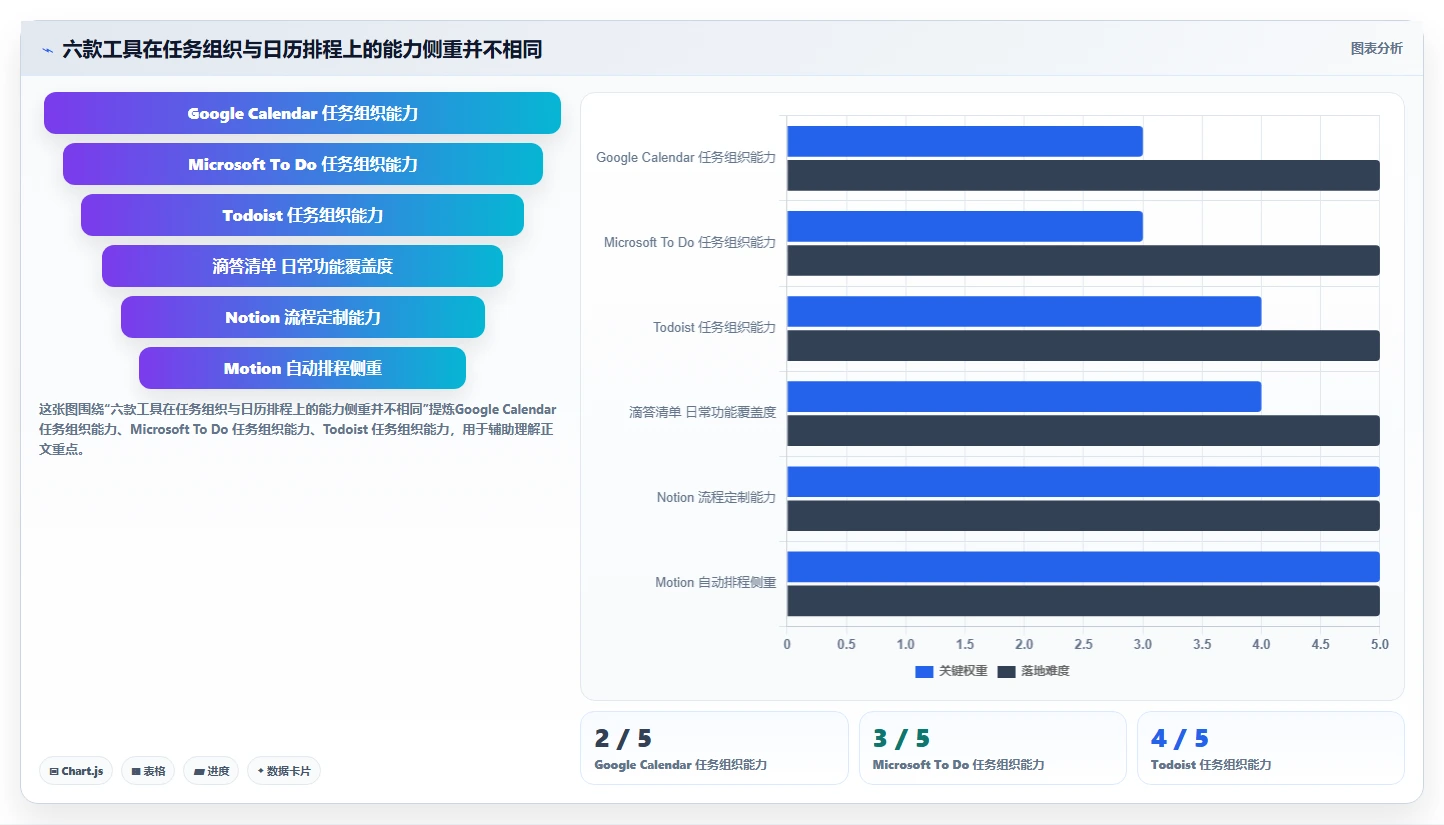1444x825 pixels.
Task: Click the dark bar in the Microsoft To Do chart row
Action: 1083,260
